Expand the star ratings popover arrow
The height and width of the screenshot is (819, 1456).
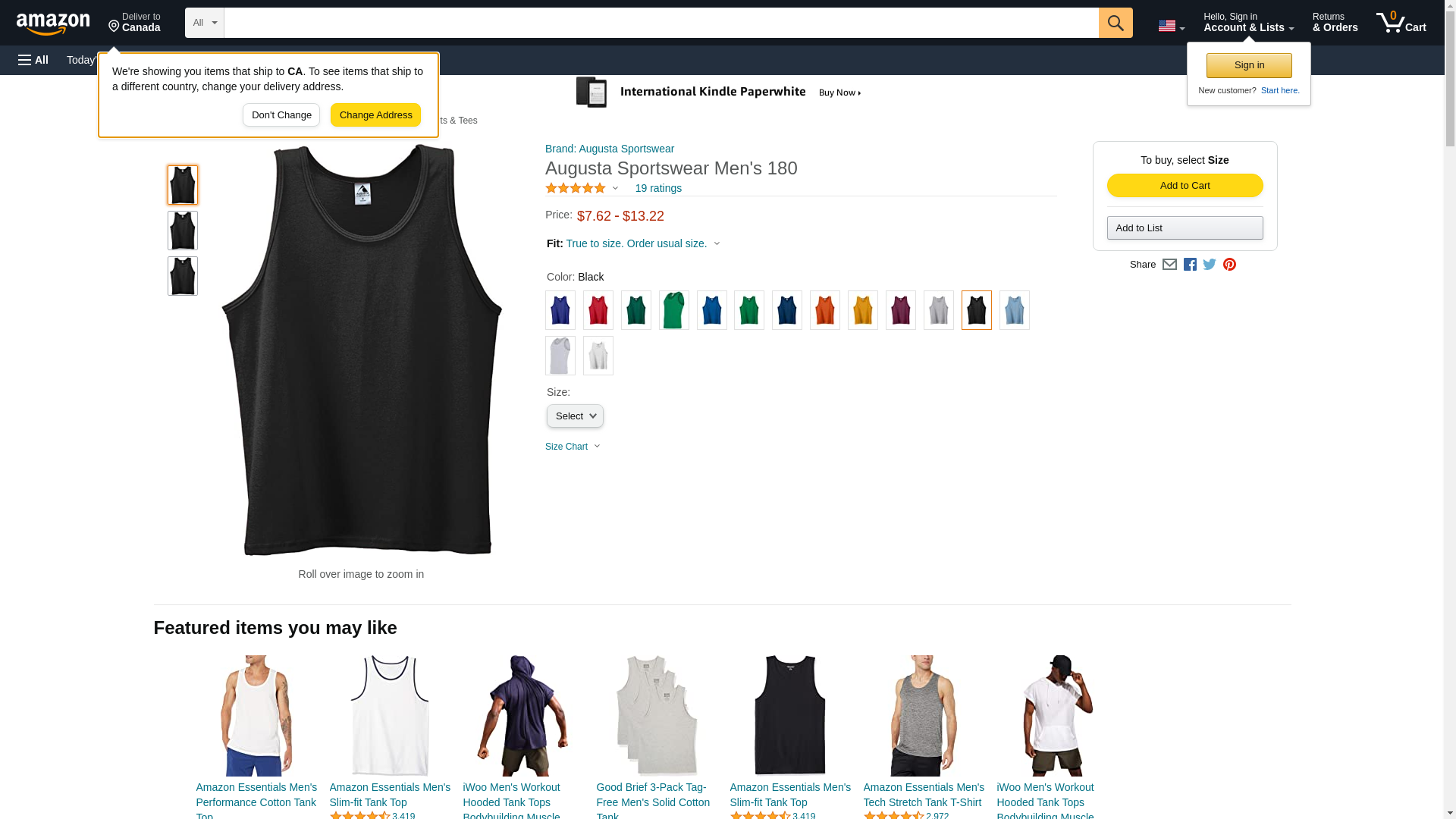point(615,188)
